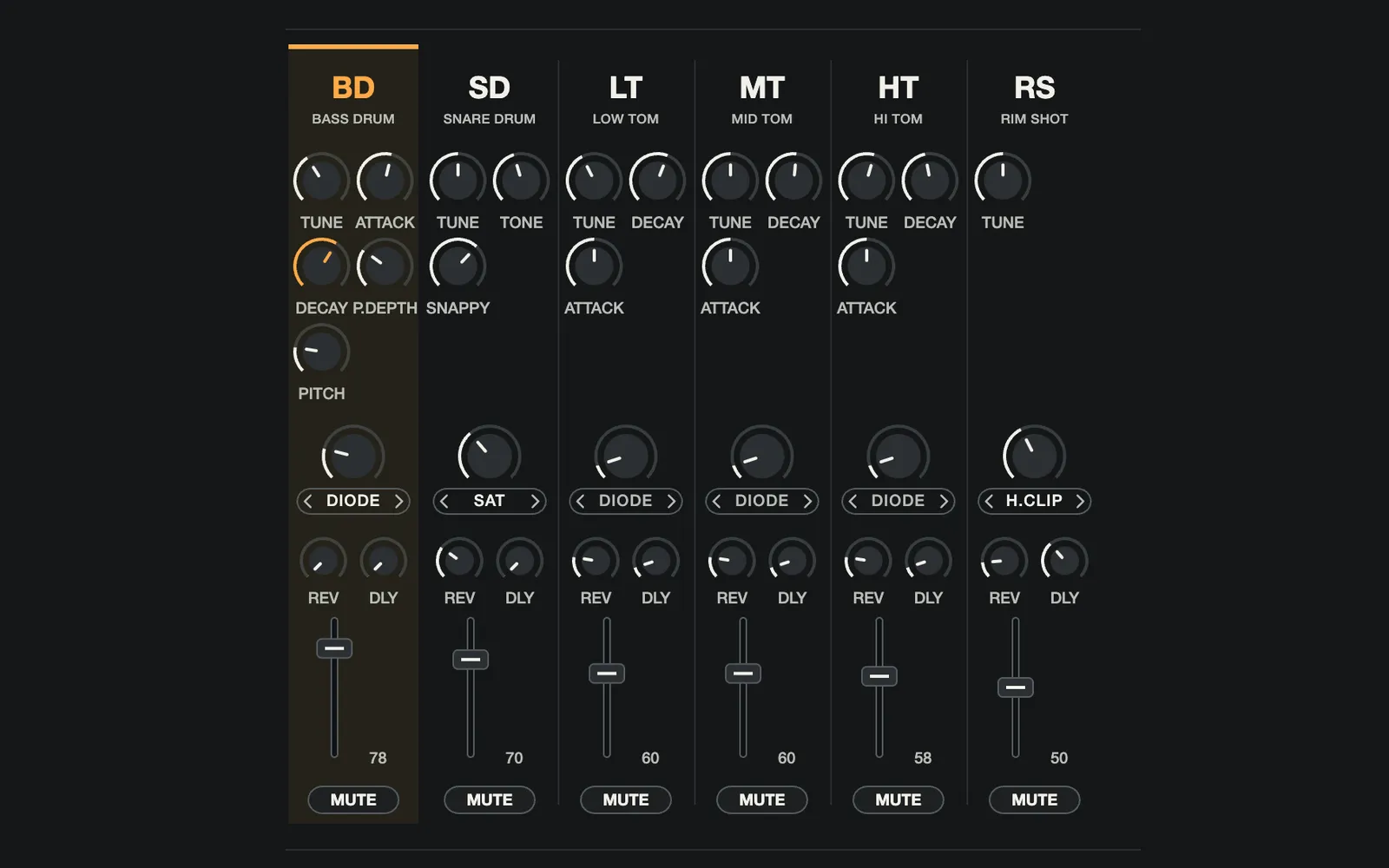Screen dimensions: 1389x868
Task: Next distortion type on Low Tom DIODE selector
Action: [x=671, y=501]
